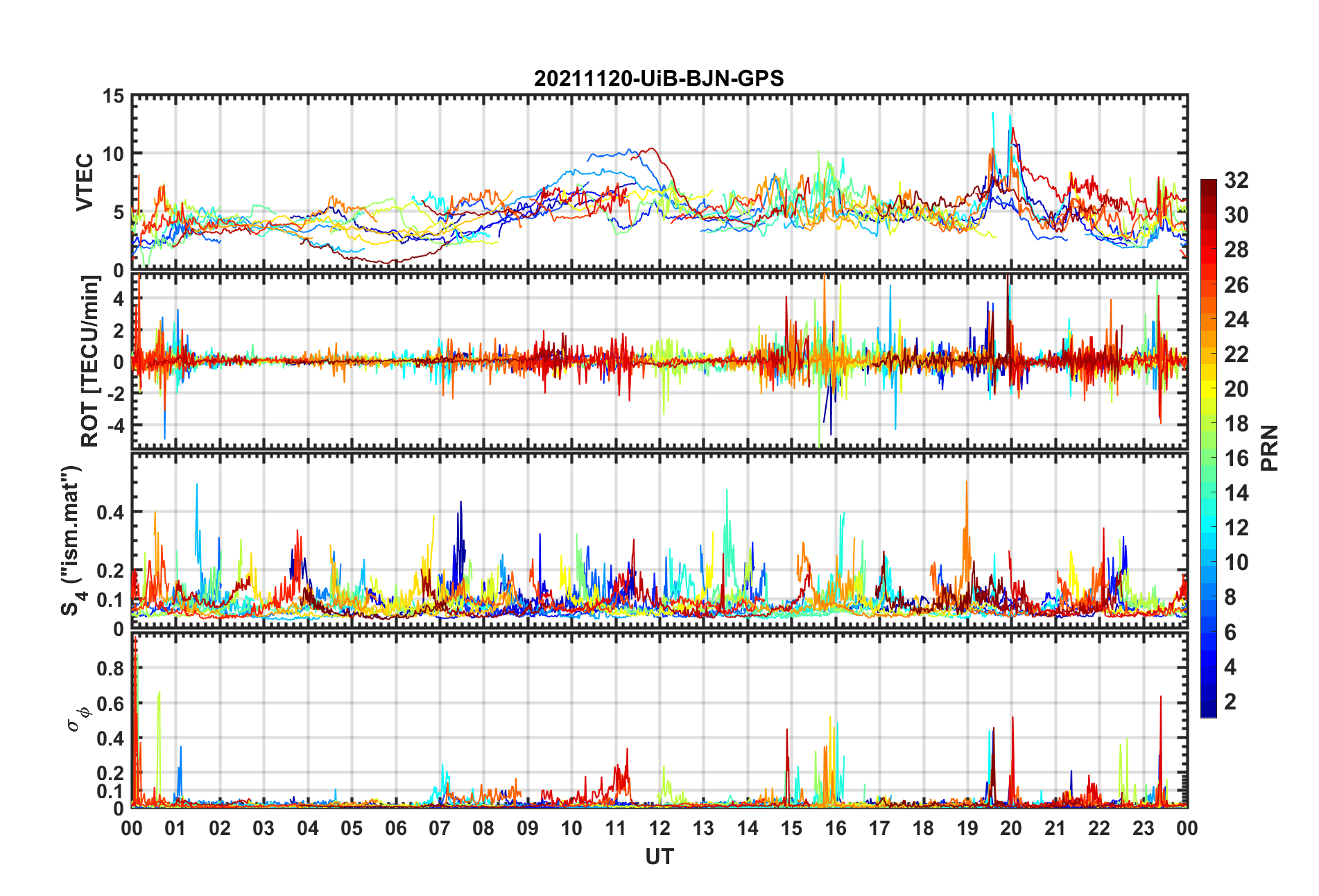
Task: Click the ROT [TECU/min] axis label
Action: click(x=90, y=361)
